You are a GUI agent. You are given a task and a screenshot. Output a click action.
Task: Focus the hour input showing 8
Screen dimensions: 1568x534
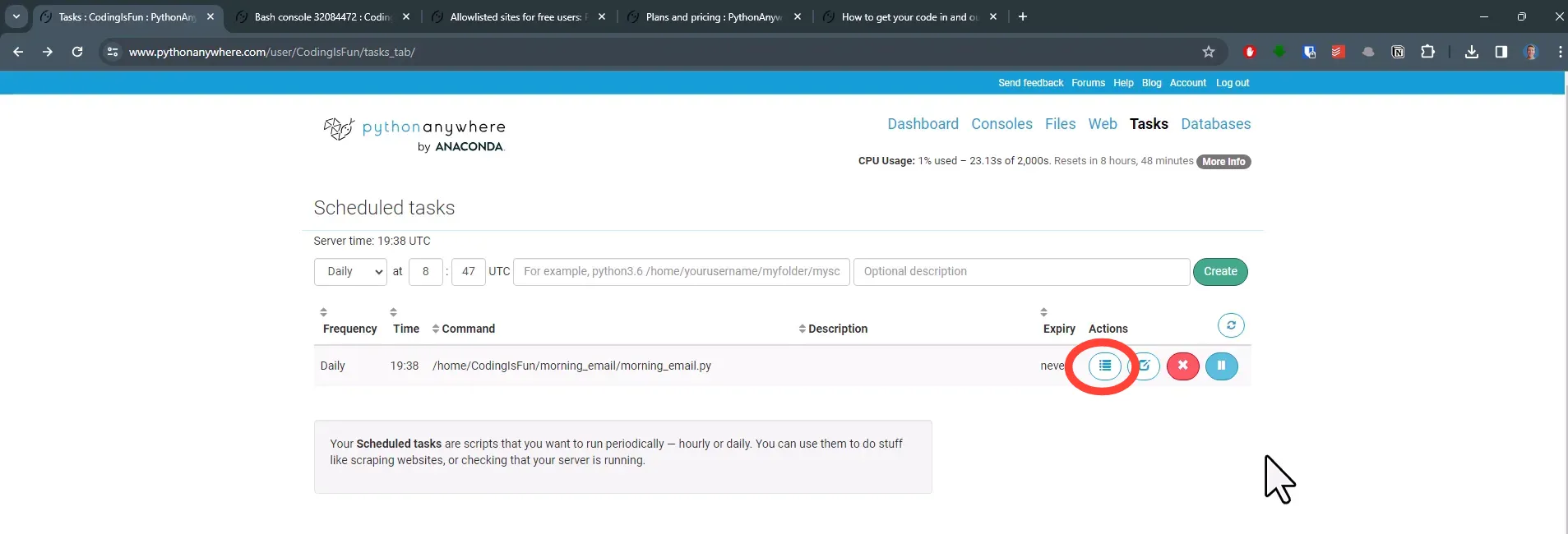coord(426,272)
